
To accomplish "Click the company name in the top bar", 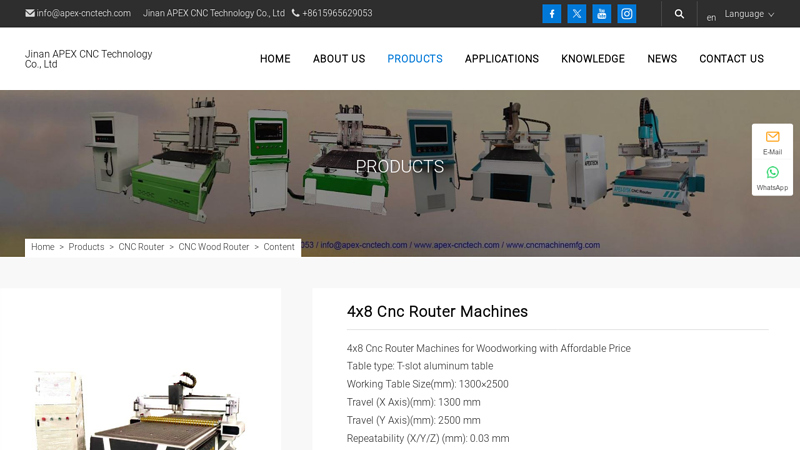I will pyautogui.click(x=214, y=13).
